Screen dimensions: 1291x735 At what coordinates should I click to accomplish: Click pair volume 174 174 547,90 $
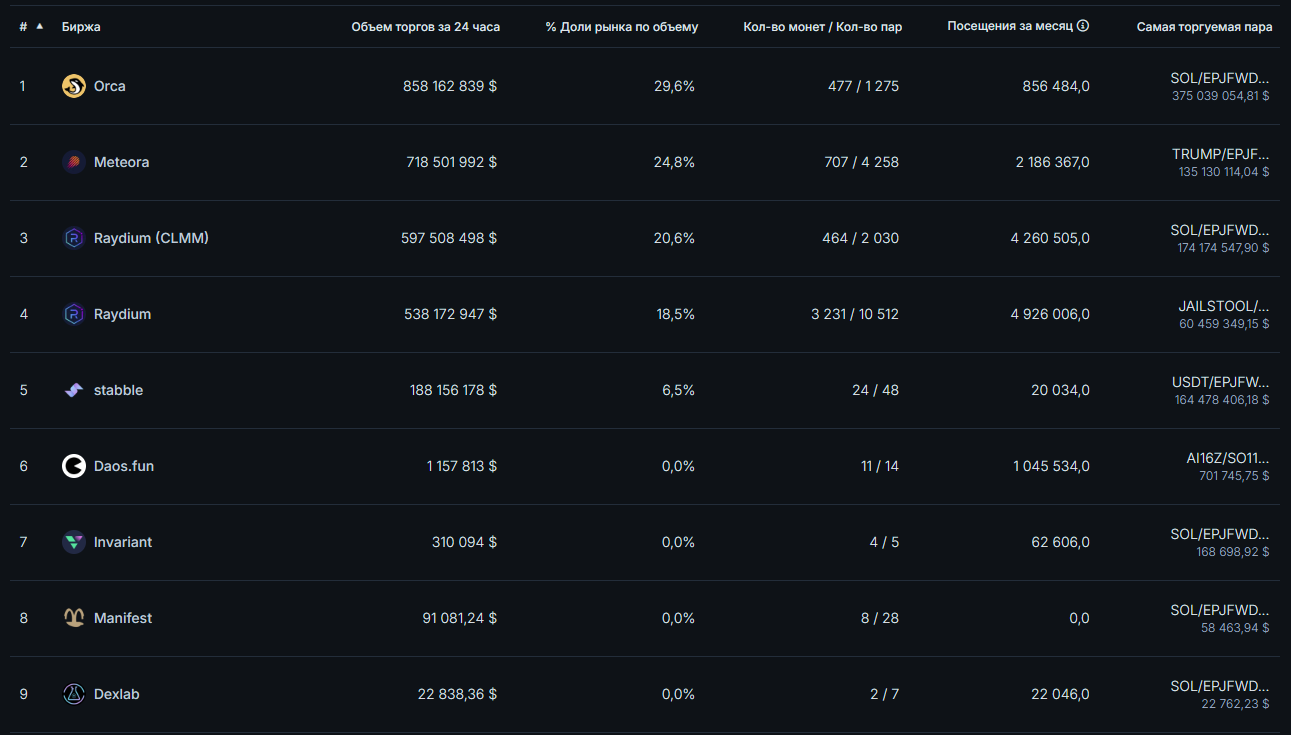(1223, 248)
